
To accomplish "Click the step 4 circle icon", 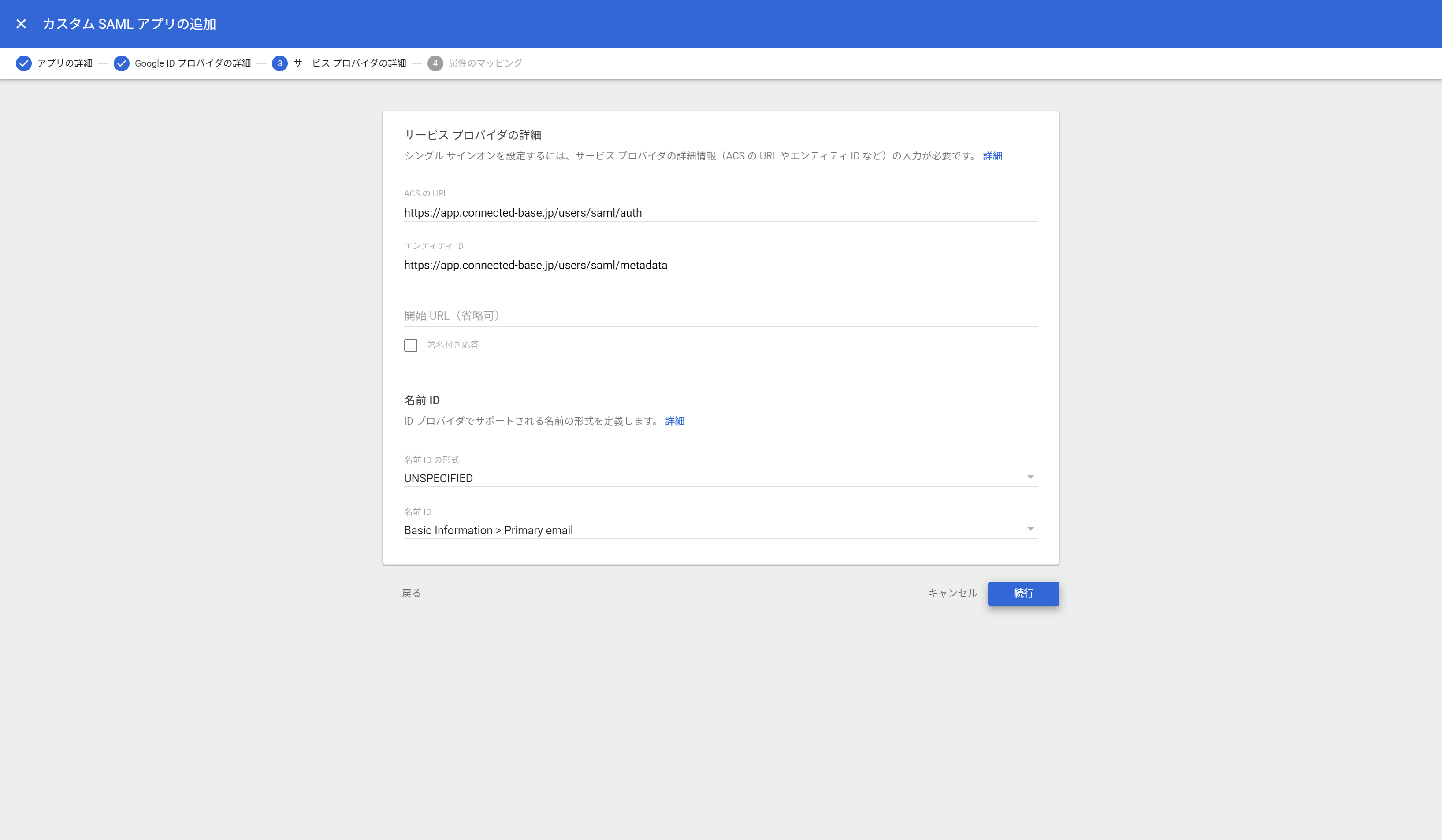I will [435, 63].
